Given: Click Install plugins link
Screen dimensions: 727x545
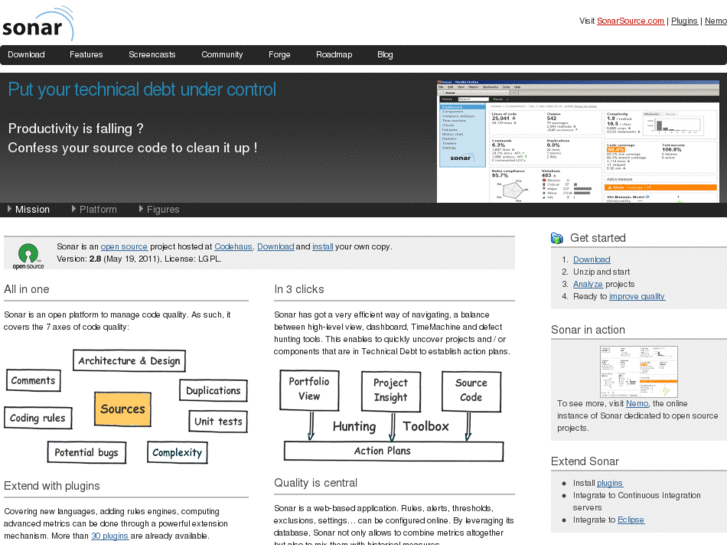Looking at the screenshot, I should point(610,483).
